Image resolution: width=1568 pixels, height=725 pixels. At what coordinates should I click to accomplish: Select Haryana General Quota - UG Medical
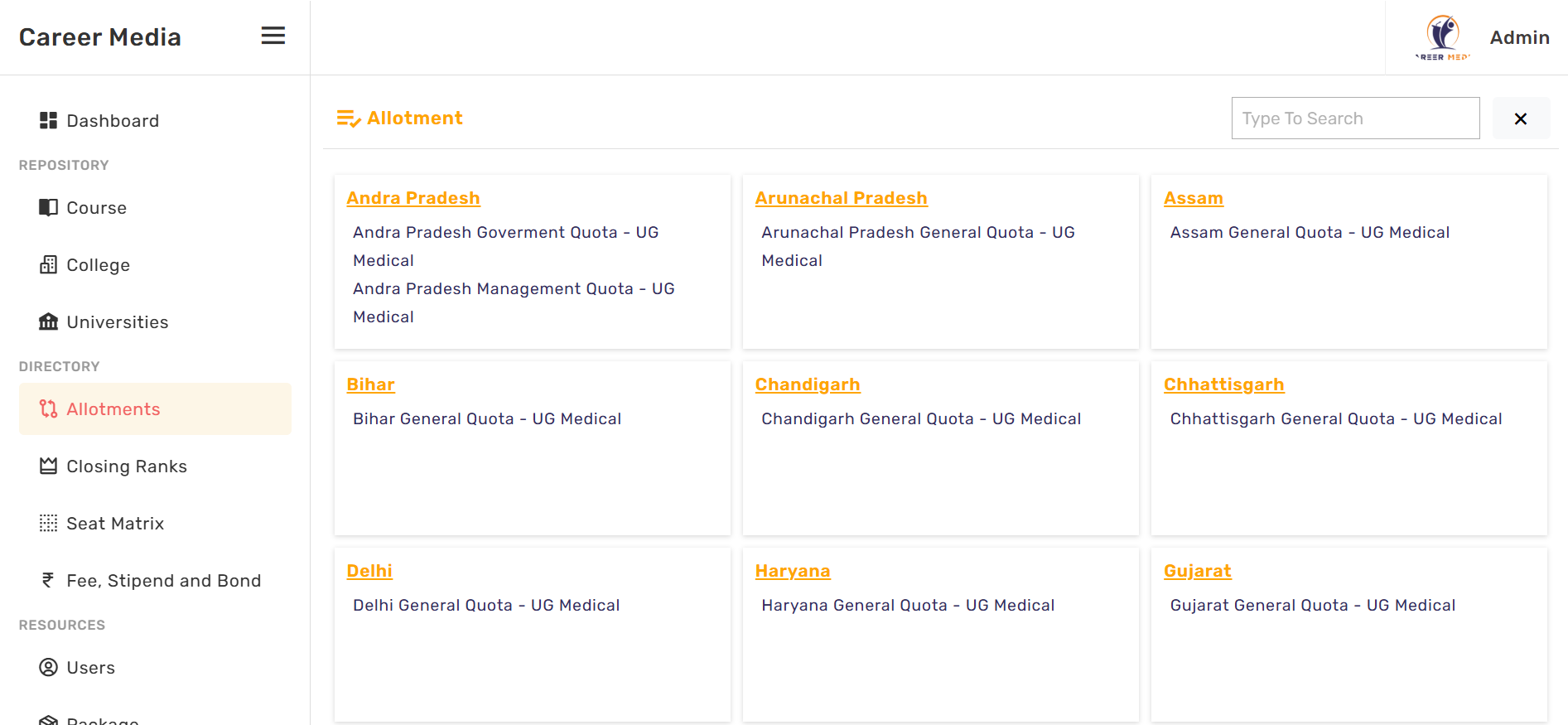tap(908, 606)
